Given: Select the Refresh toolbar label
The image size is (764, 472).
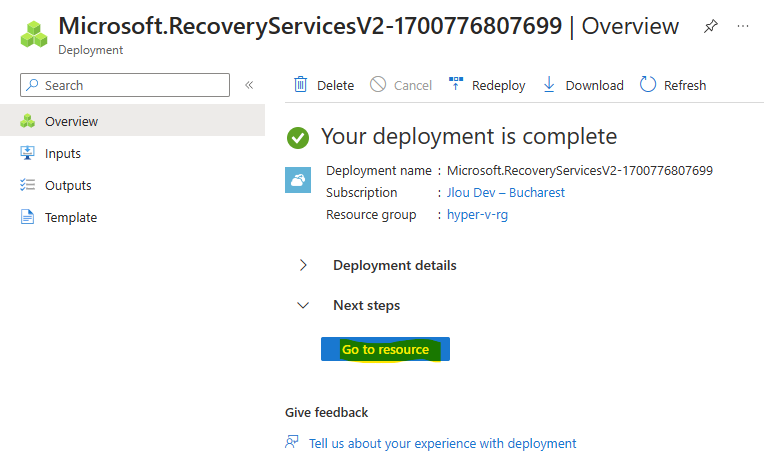Looking at the screenshot, I should pyautogui.click(x=685, y=85).
